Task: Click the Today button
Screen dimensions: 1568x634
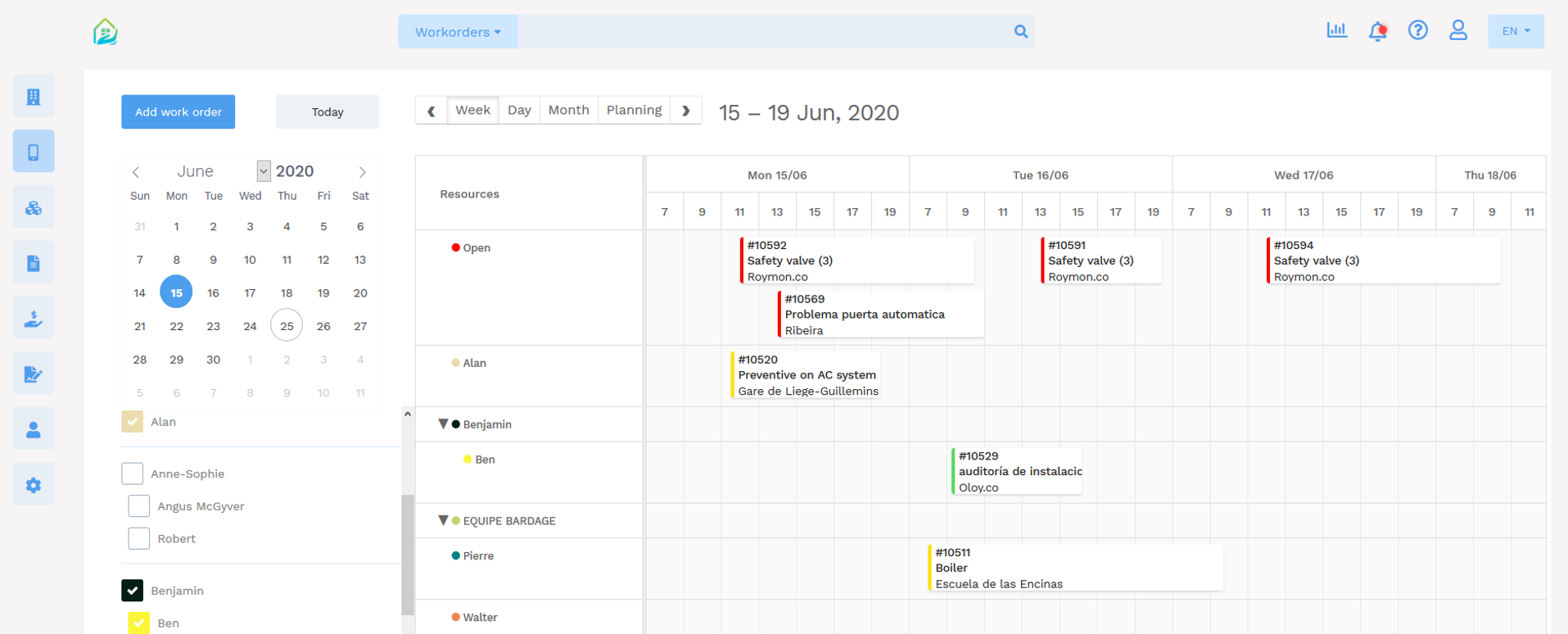Action: click(x=328, y=111)
